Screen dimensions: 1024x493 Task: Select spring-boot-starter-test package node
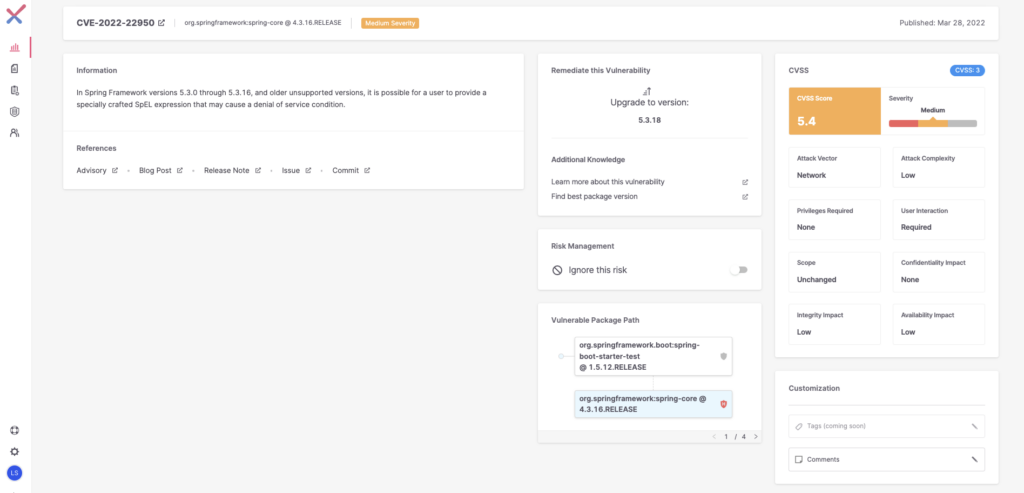(x=653, y=357)
